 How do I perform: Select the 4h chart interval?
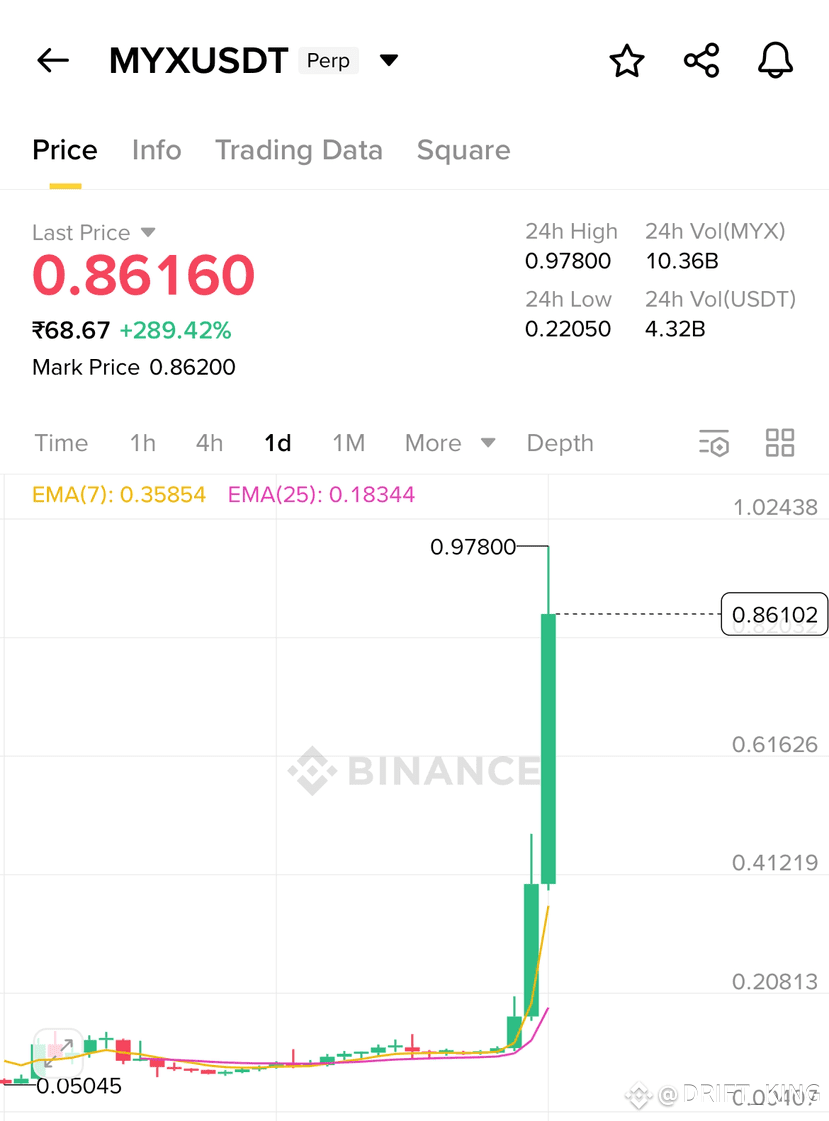209,443
